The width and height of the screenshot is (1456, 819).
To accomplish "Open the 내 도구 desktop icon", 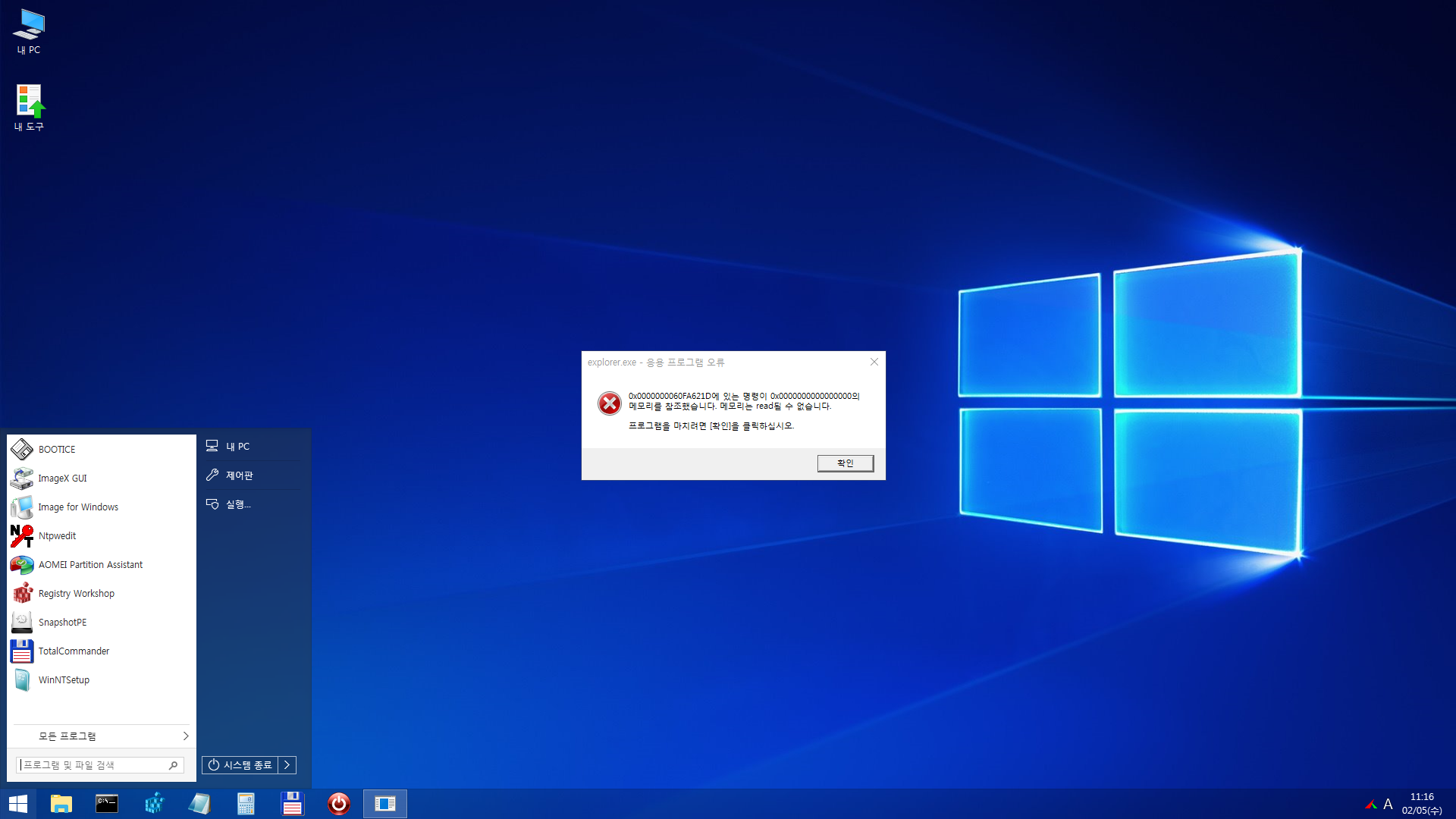I will click(29, 108).
